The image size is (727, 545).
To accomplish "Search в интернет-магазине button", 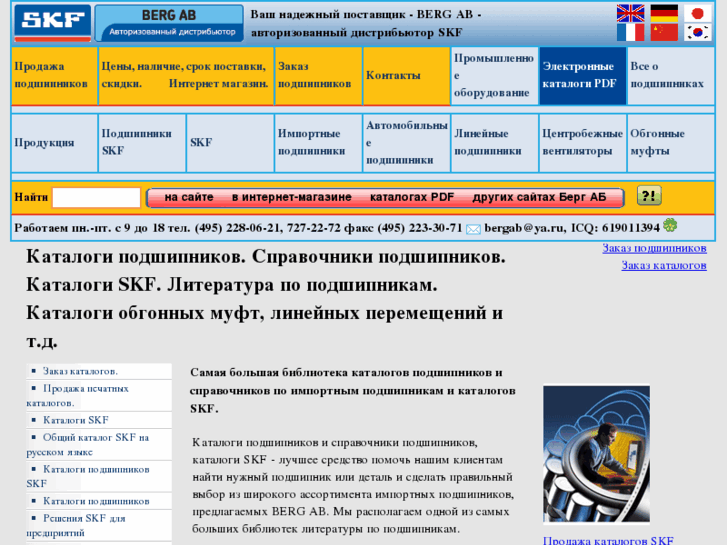I will [292, 197].
